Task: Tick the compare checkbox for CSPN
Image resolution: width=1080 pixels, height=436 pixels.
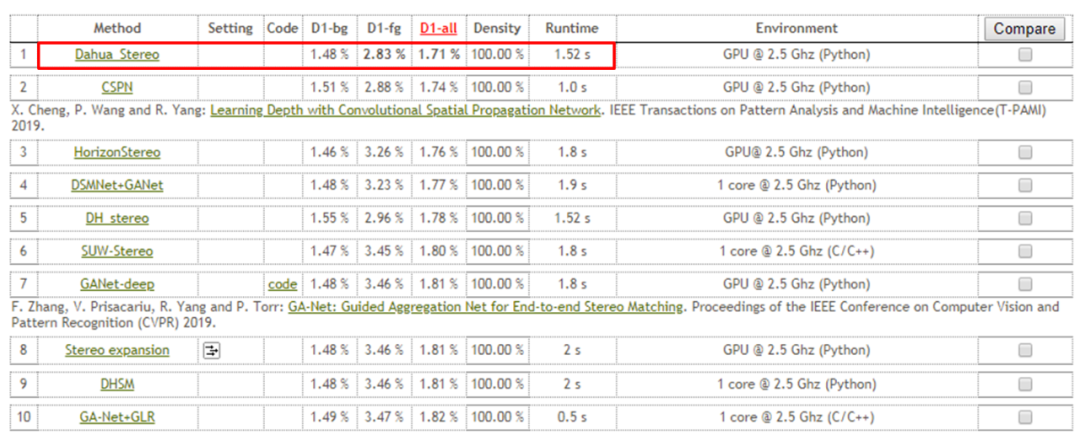Action: coord(1025,88)
